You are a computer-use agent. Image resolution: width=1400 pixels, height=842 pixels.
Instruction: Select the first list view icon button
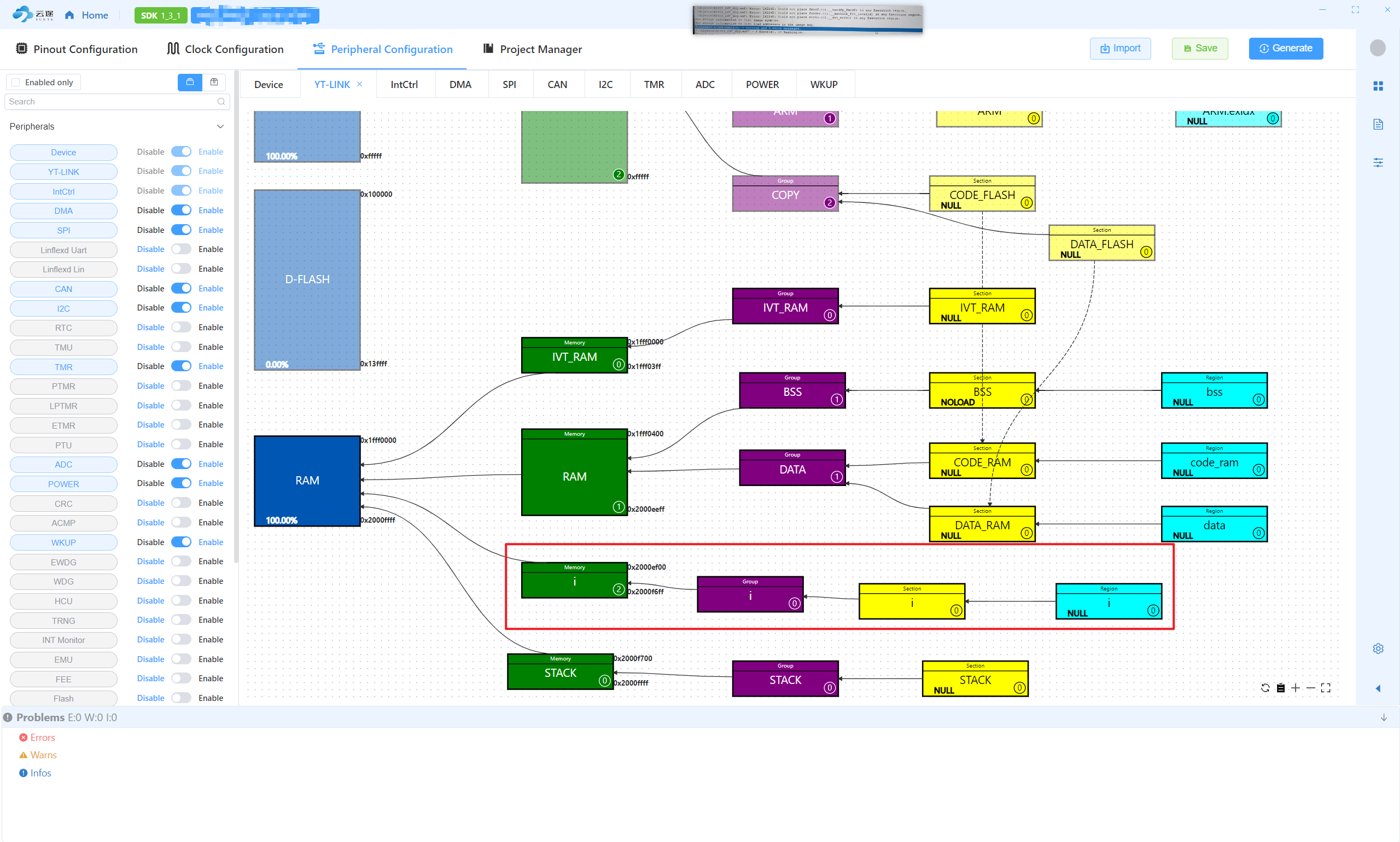click(190, 82)
